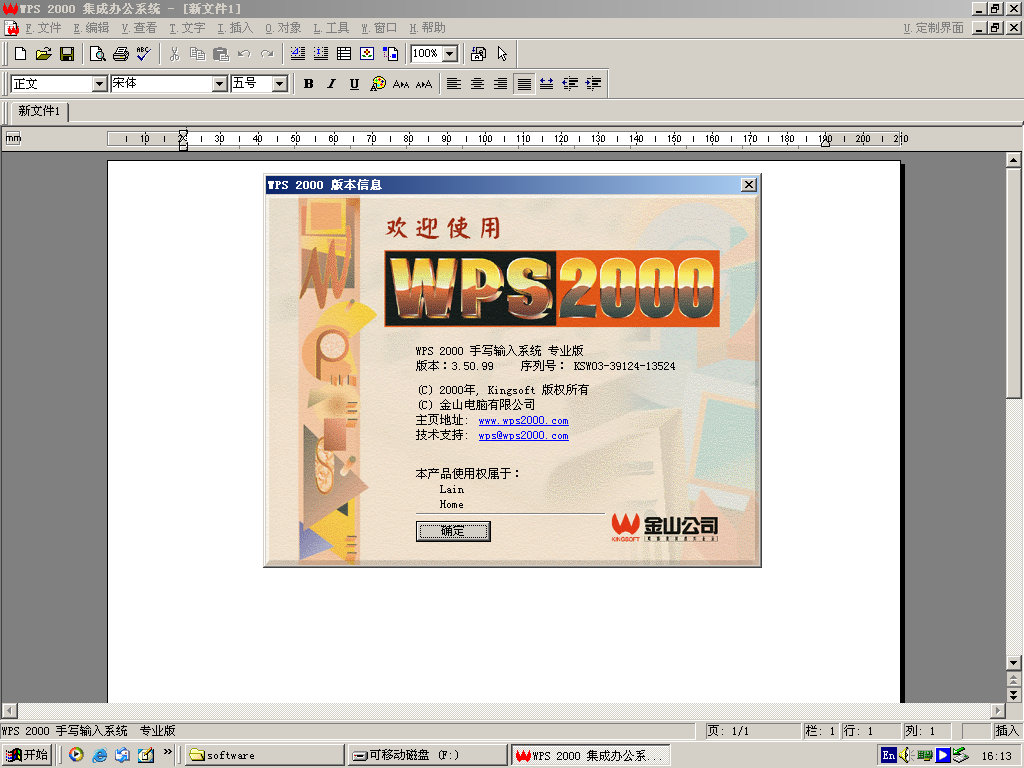The image size is (1024, 768).
Task: Switch to 可移动磁盘 (F:) taskbar button
Action: coord(427,755)
